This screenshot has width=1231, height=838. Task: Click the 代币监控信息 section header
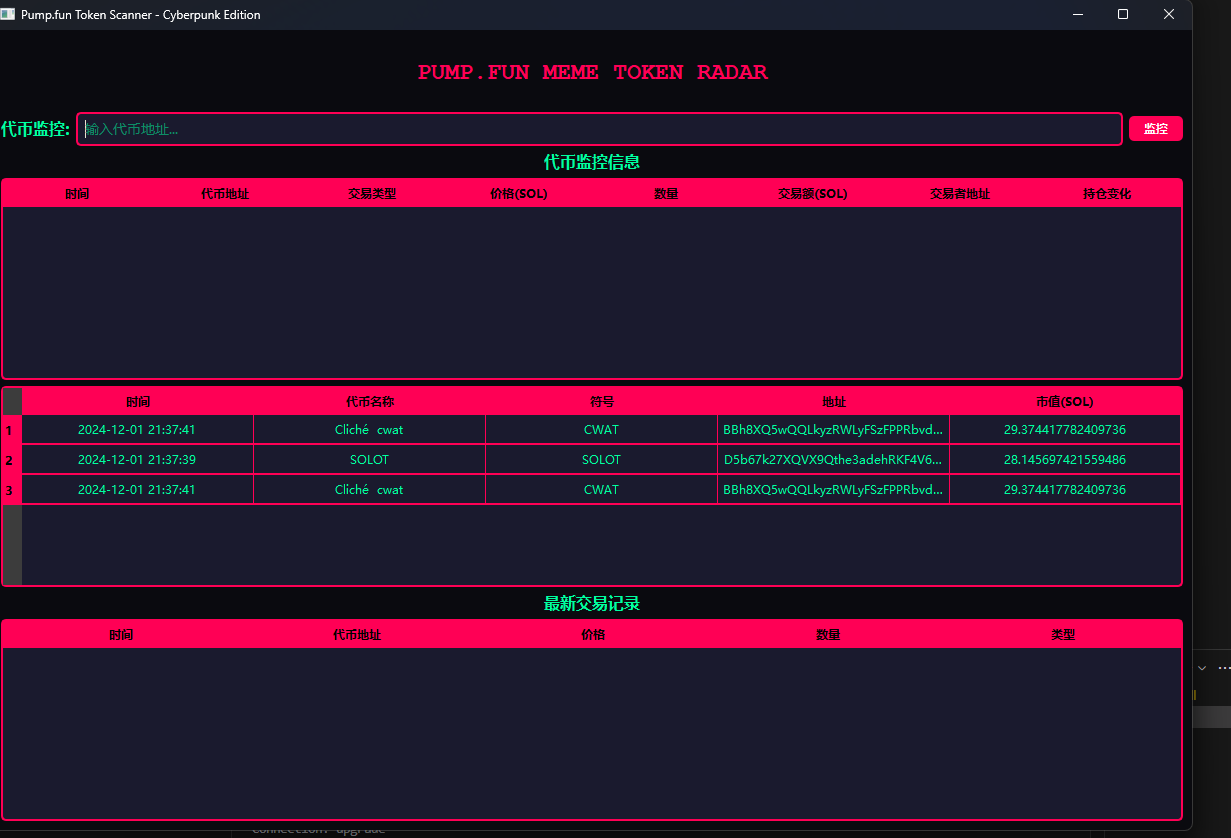[x=591, y=162]
